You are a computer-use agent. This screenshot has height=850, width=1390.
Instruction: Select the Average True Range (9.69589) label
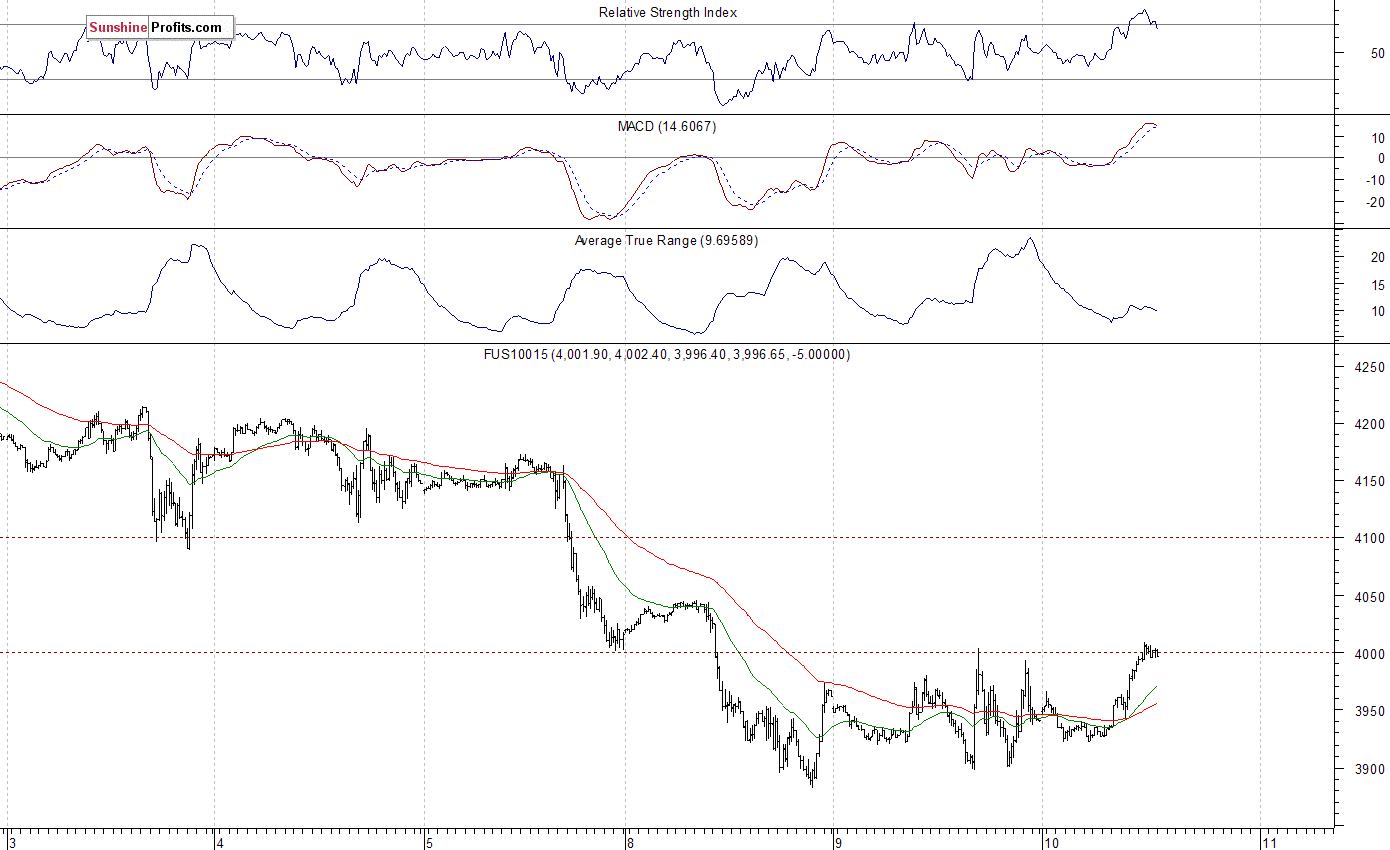point(665,241)
